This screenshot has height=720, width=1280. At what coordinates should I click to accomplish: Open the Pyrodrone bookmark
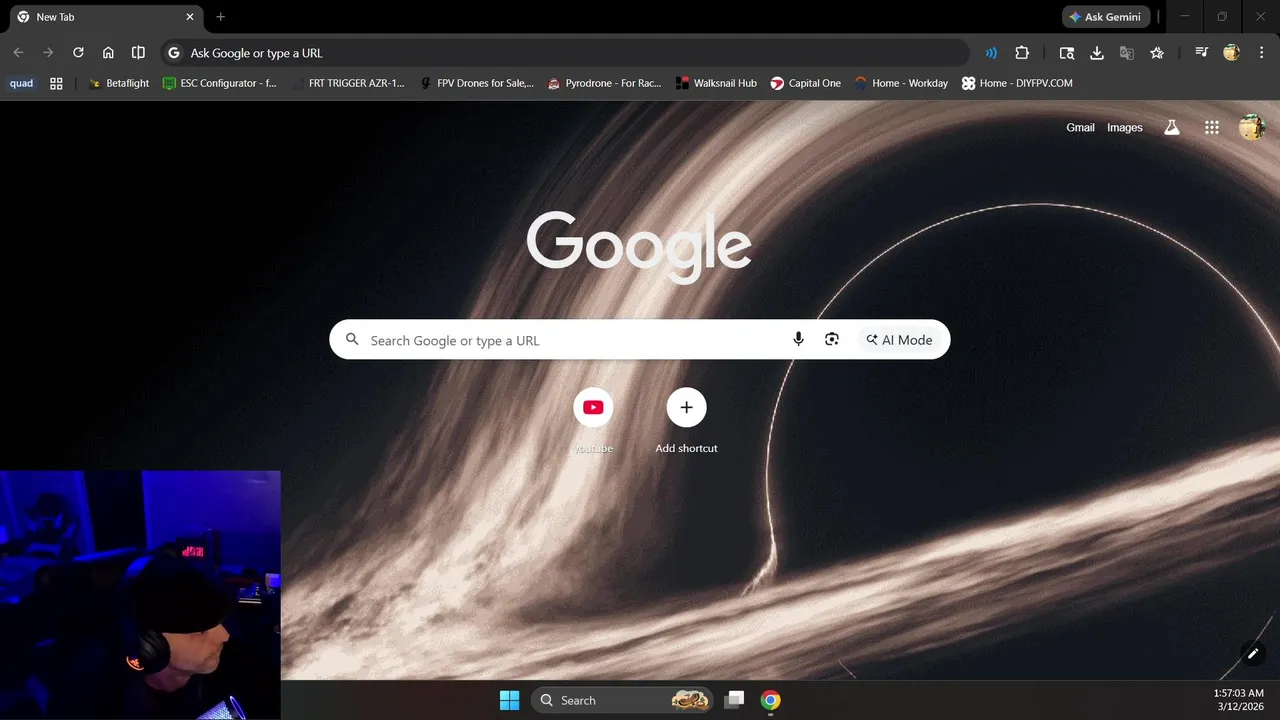click(605, 83)
